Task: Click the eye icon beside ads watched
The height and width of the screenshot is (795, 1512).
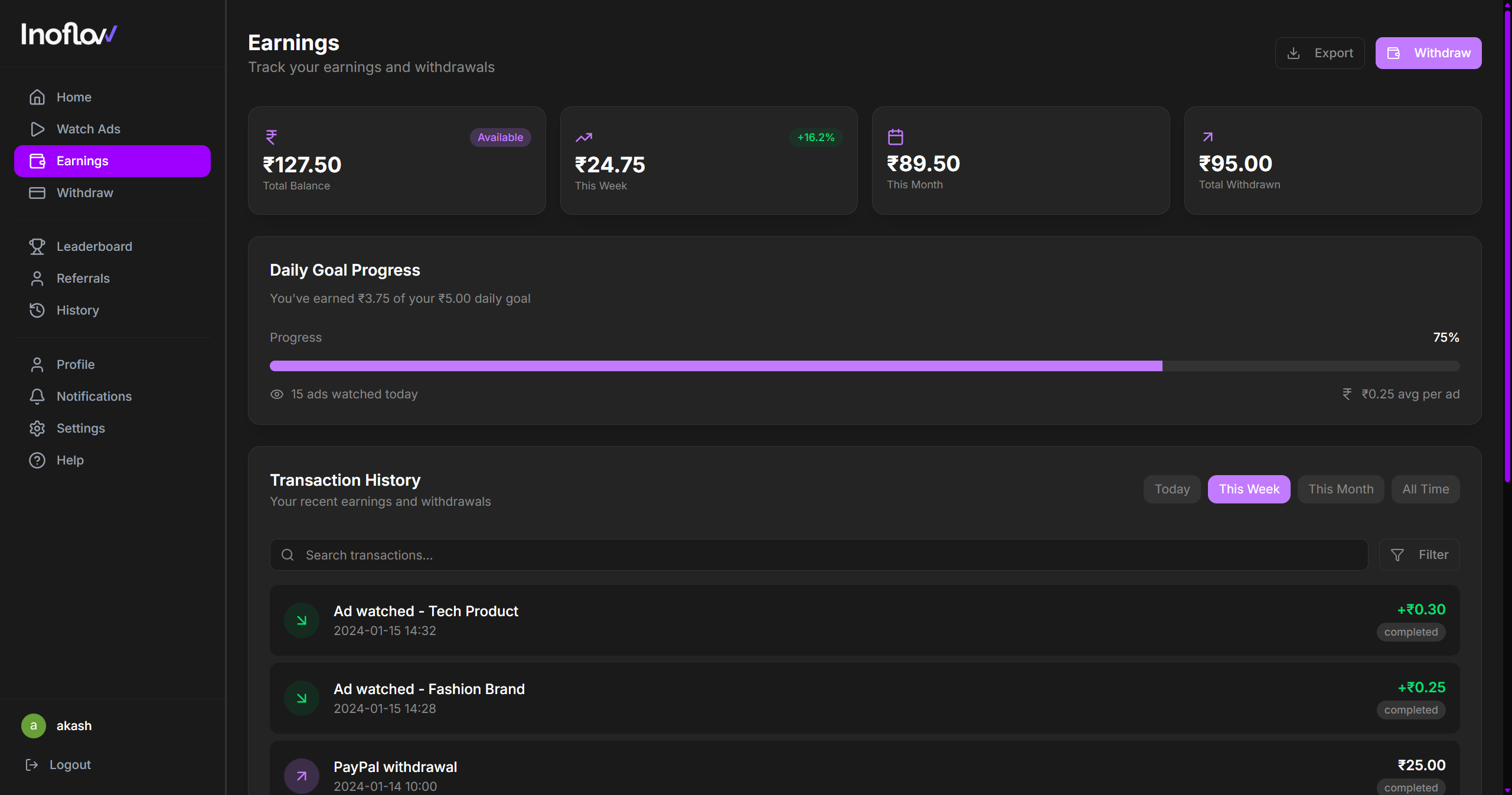Action: tap(277, 394)
